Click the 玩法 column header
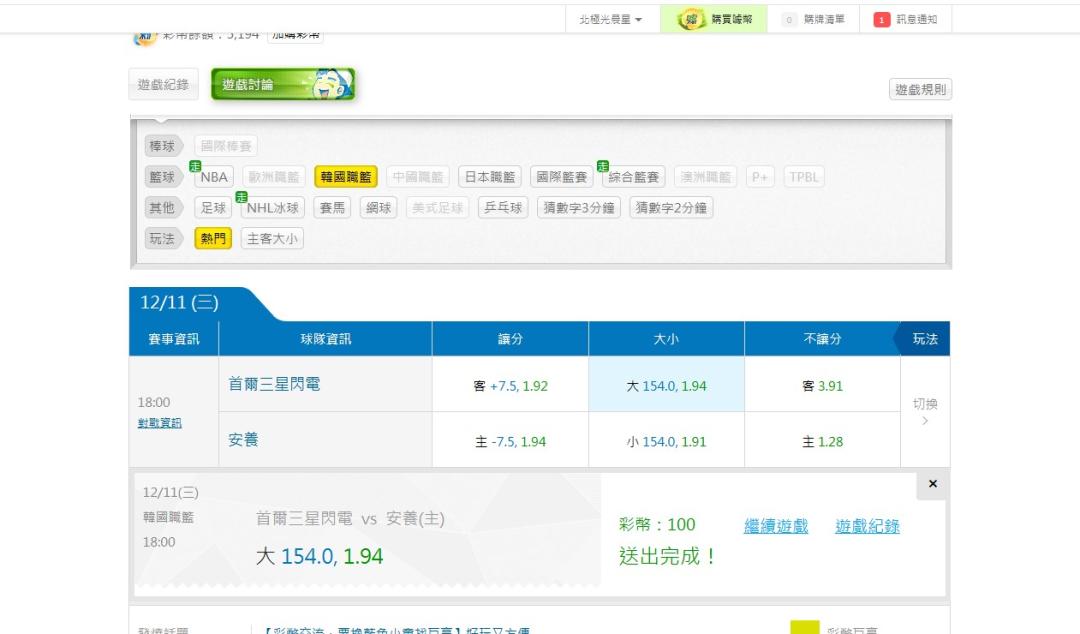This screenshot has width=1080, height=634. coord(925,339)
